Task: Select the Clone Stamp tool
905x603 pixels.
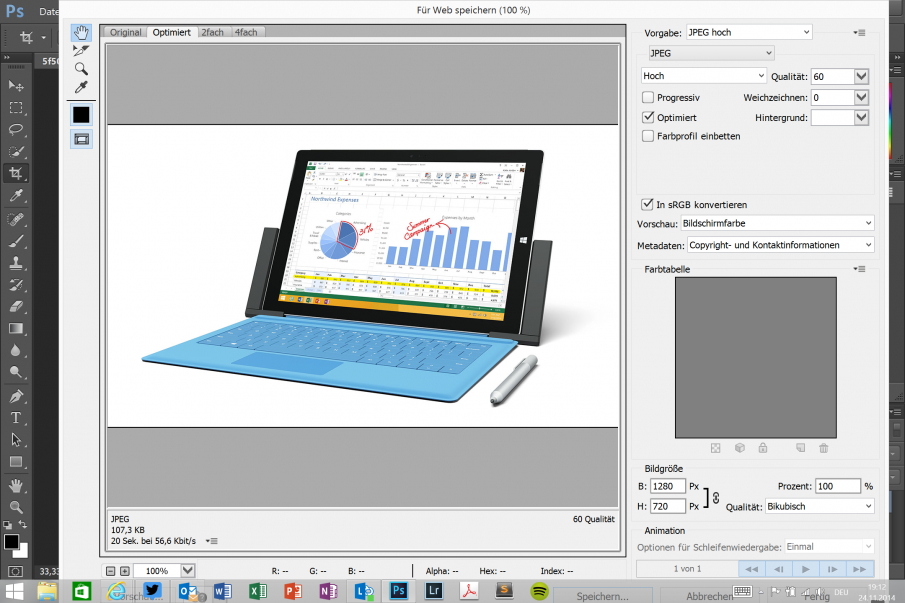Action: pos(16,263)
